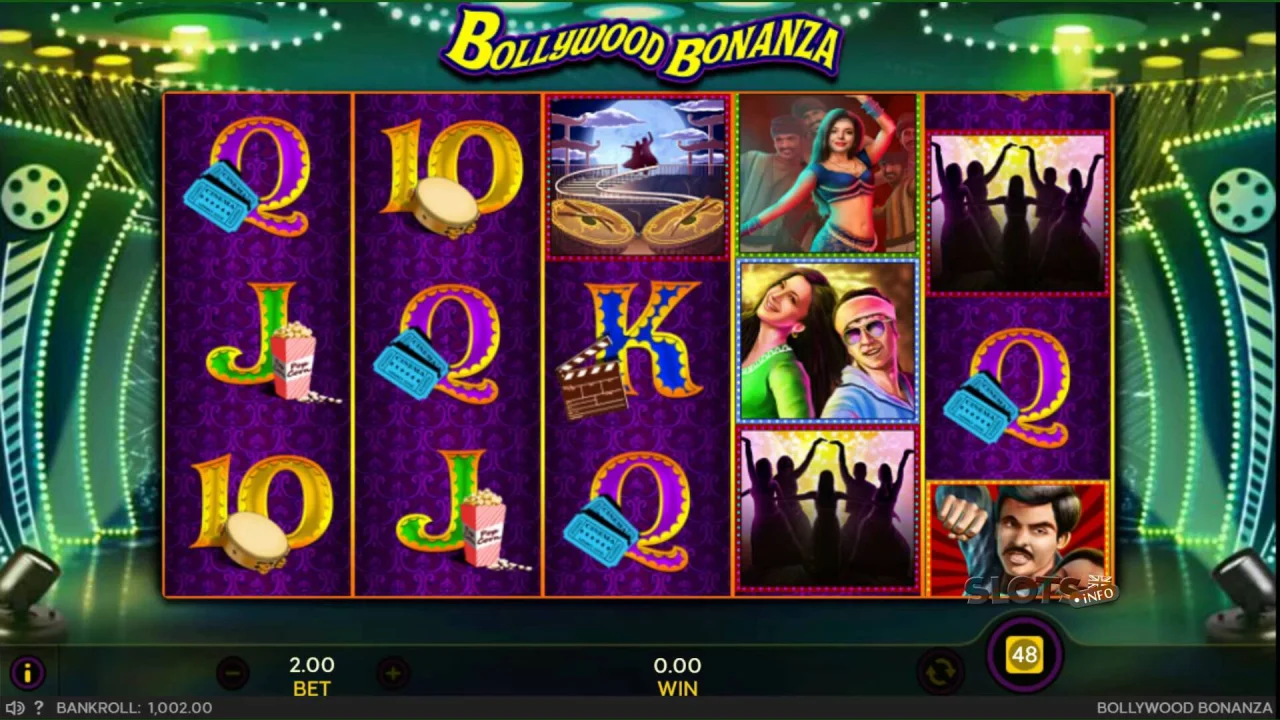Click the Bollywood Bonanza title logo

coord(641,42)
